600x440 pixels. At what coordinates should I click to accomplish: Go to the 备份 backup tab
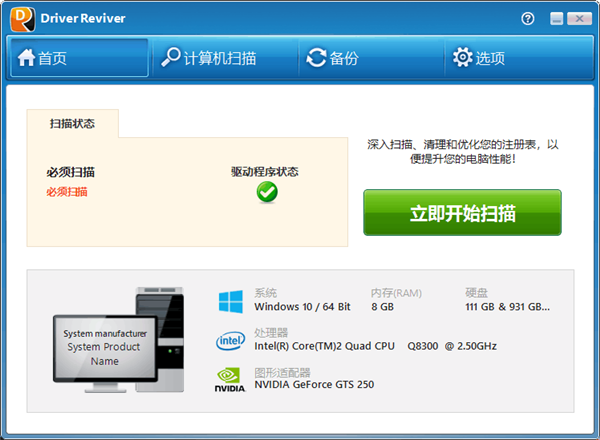click(x=372, y=58)
